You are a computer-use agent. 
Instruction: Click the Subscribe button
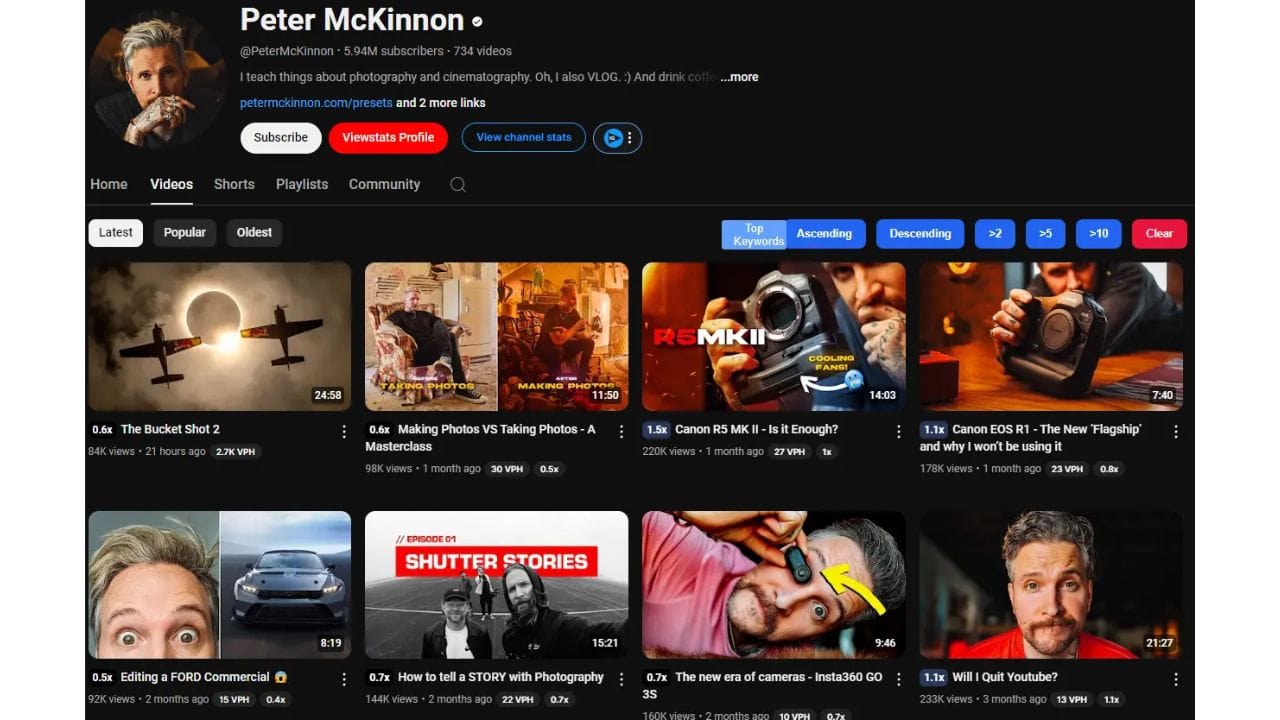[x=281, y=138]
